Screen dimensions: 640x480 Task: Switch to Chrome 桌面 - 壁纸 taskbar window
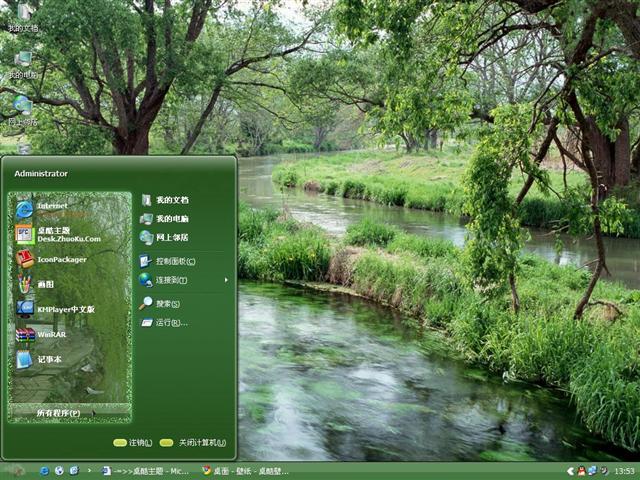coord(246,471)
